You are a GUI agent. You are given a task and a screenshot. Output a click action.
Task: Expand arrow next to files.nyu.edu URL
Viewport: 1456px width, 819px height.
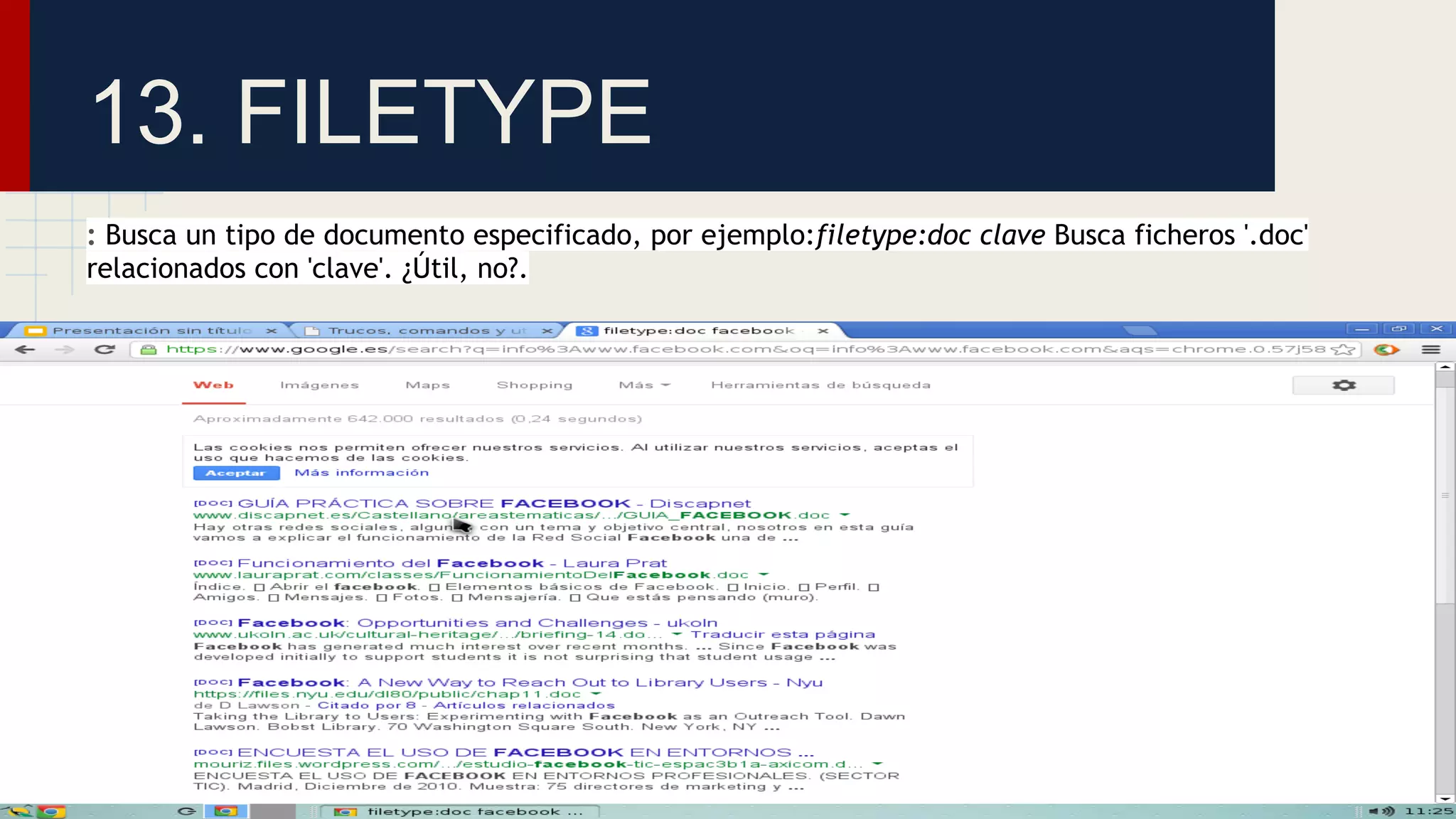[596, 694]
